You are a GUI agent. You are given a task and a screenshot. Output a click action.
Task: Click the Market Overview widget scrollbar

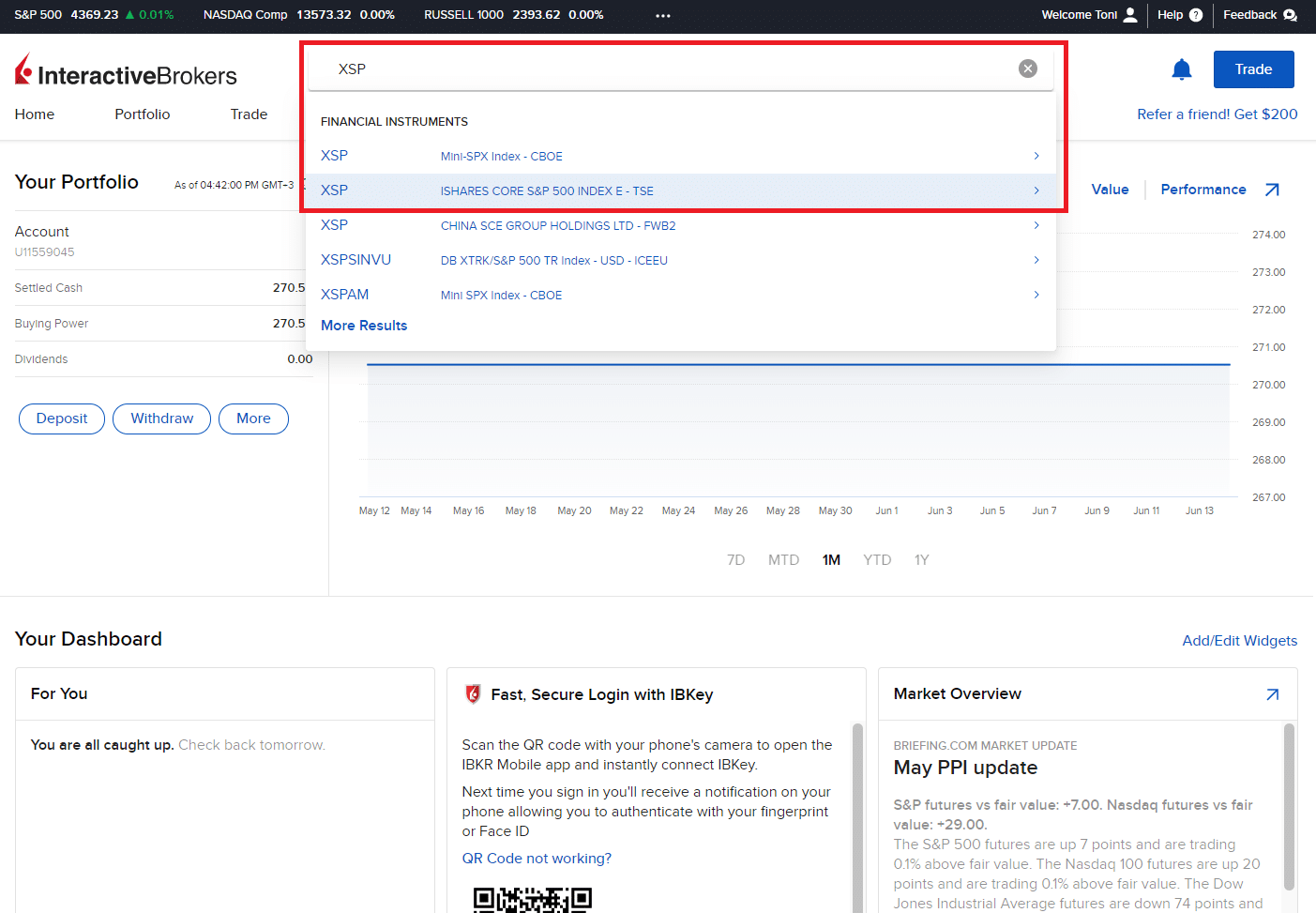(1289, 807)
